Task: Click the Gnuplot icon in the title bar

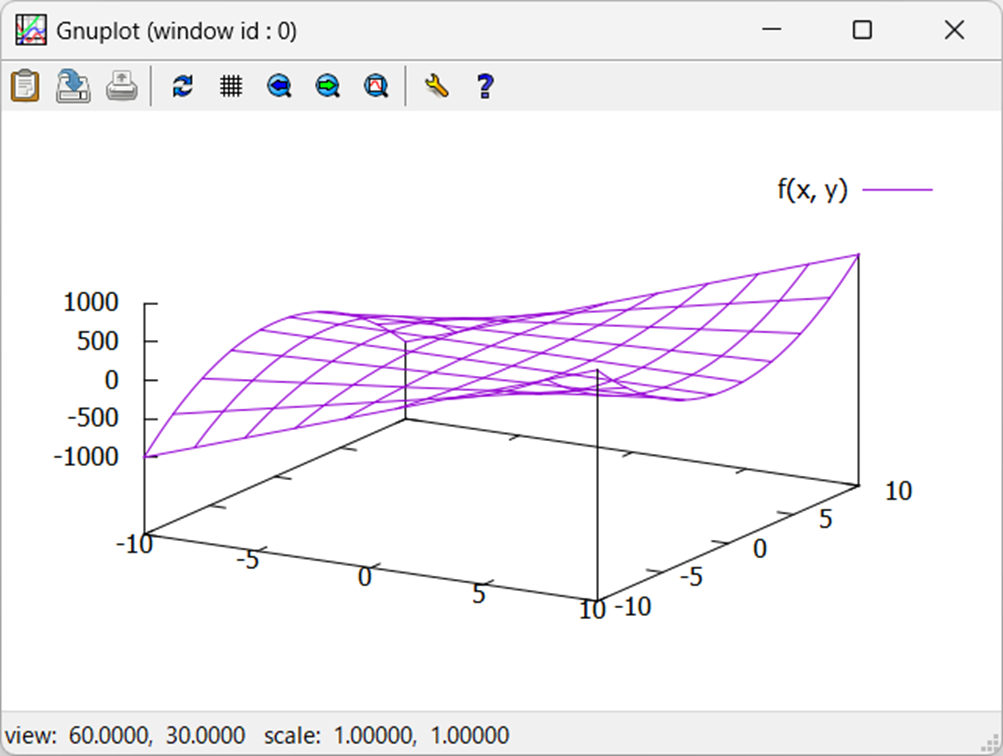Action: click(x=30, y=30)
